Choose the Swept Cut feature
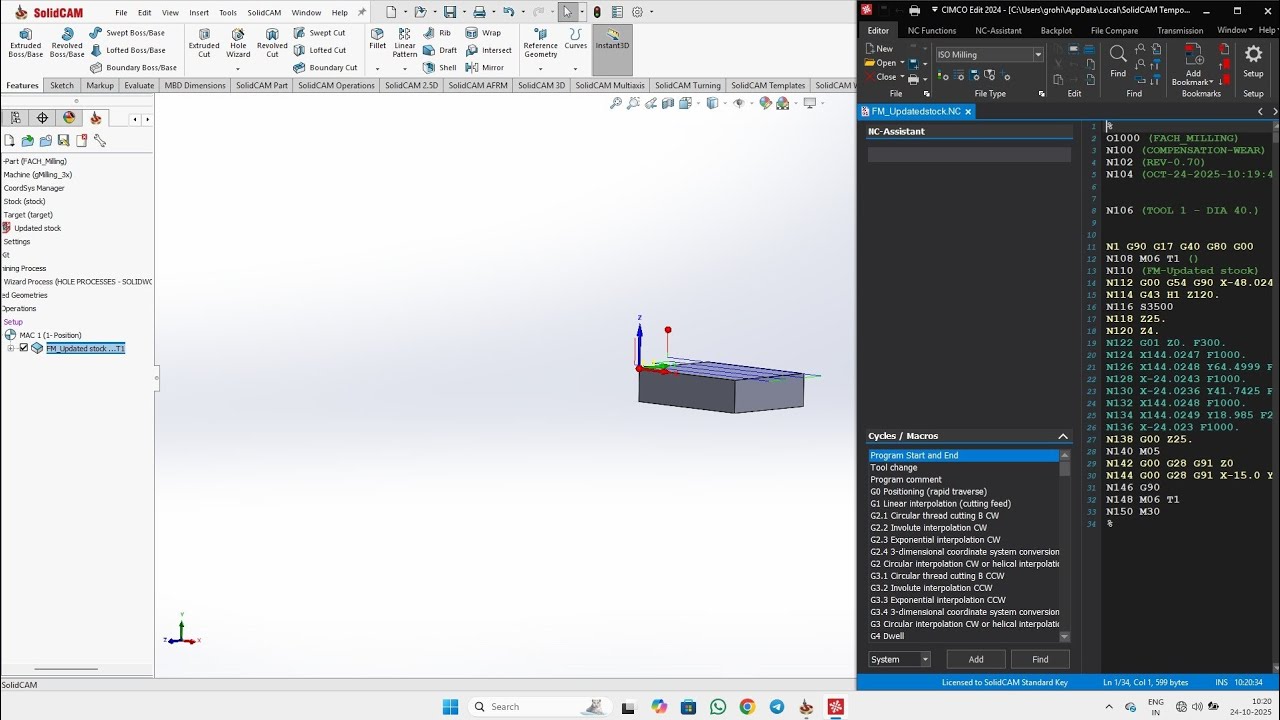1280x720 pixels. (x=319, y=33)
